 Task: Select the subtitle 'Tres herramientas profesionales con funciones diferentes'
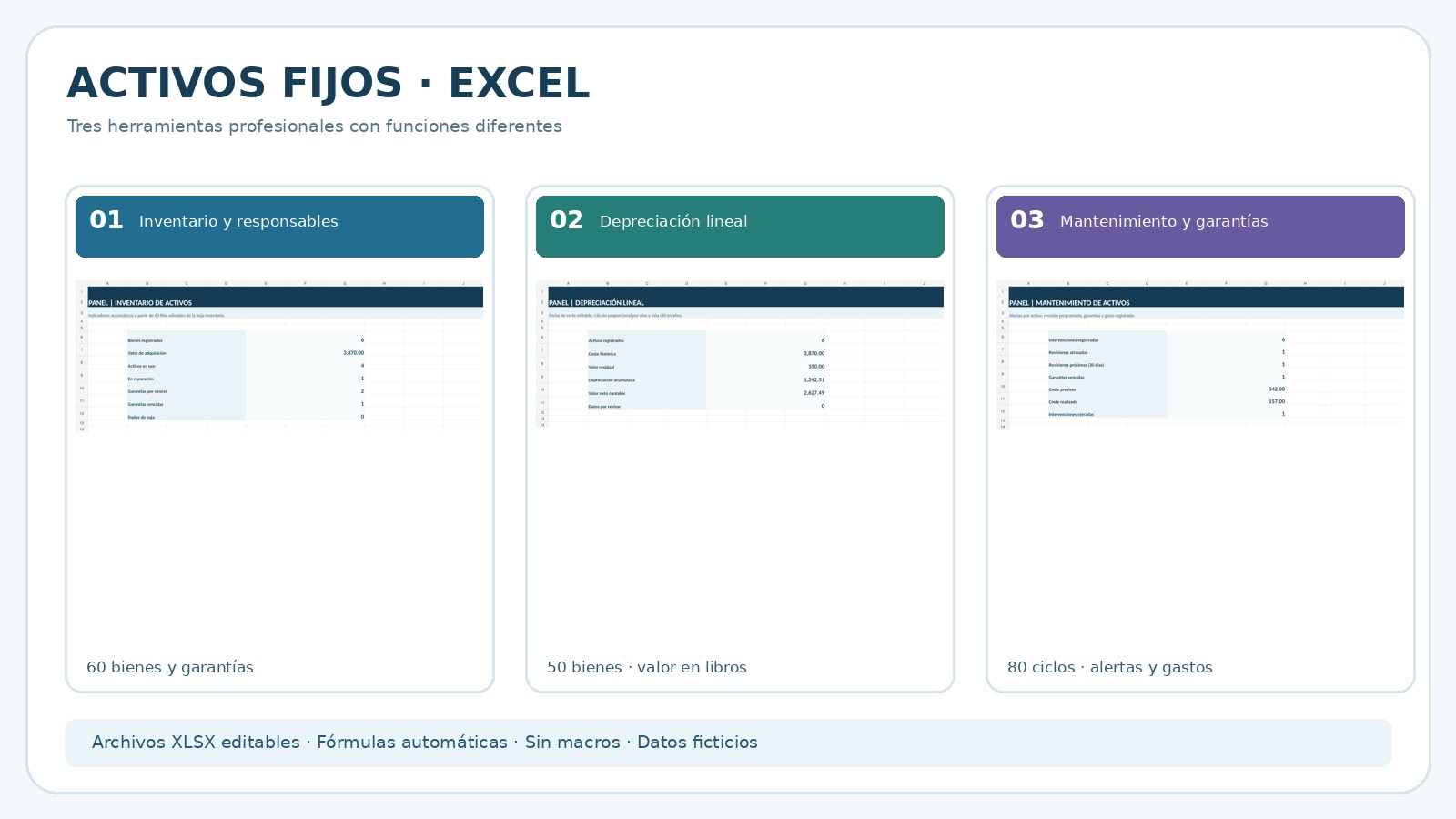(x=314, y=126)
